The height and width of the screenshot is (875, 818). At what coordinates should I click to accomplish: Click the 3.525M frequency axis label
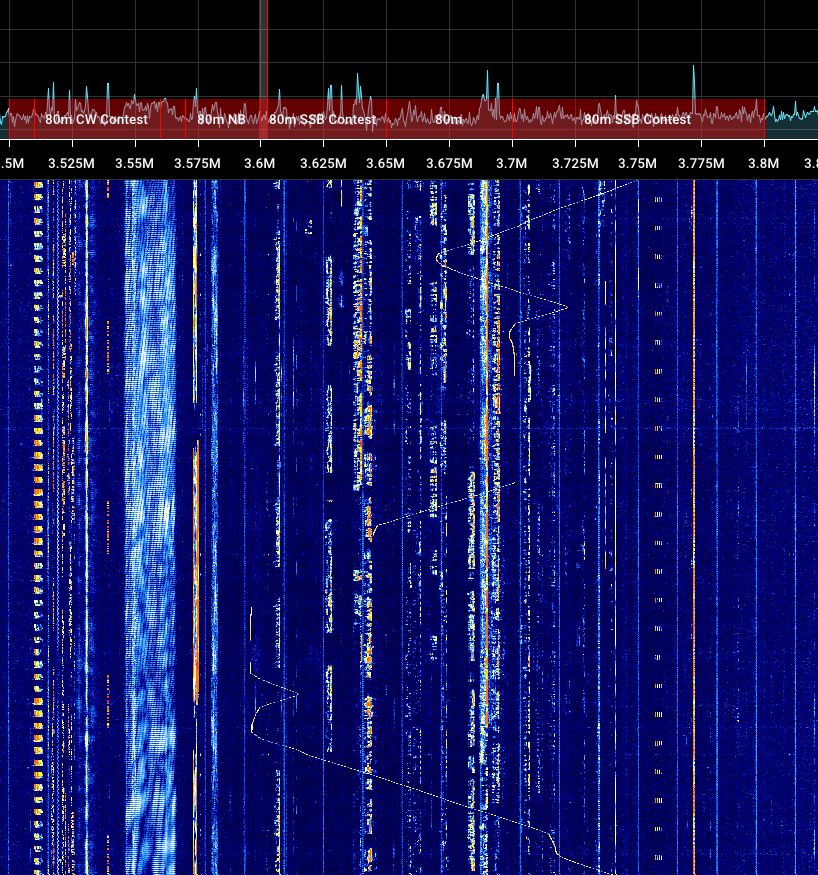point(71,164)
